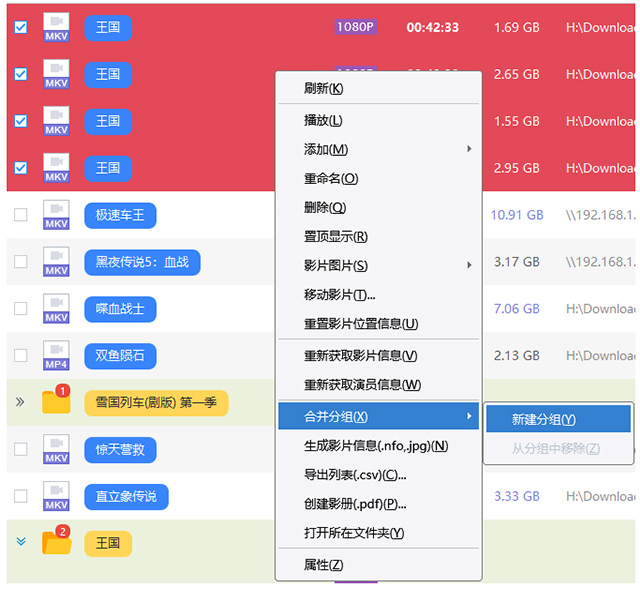Click the duration 00:42:33
Viewport: 640px width, 589px height.
[433, 27]
